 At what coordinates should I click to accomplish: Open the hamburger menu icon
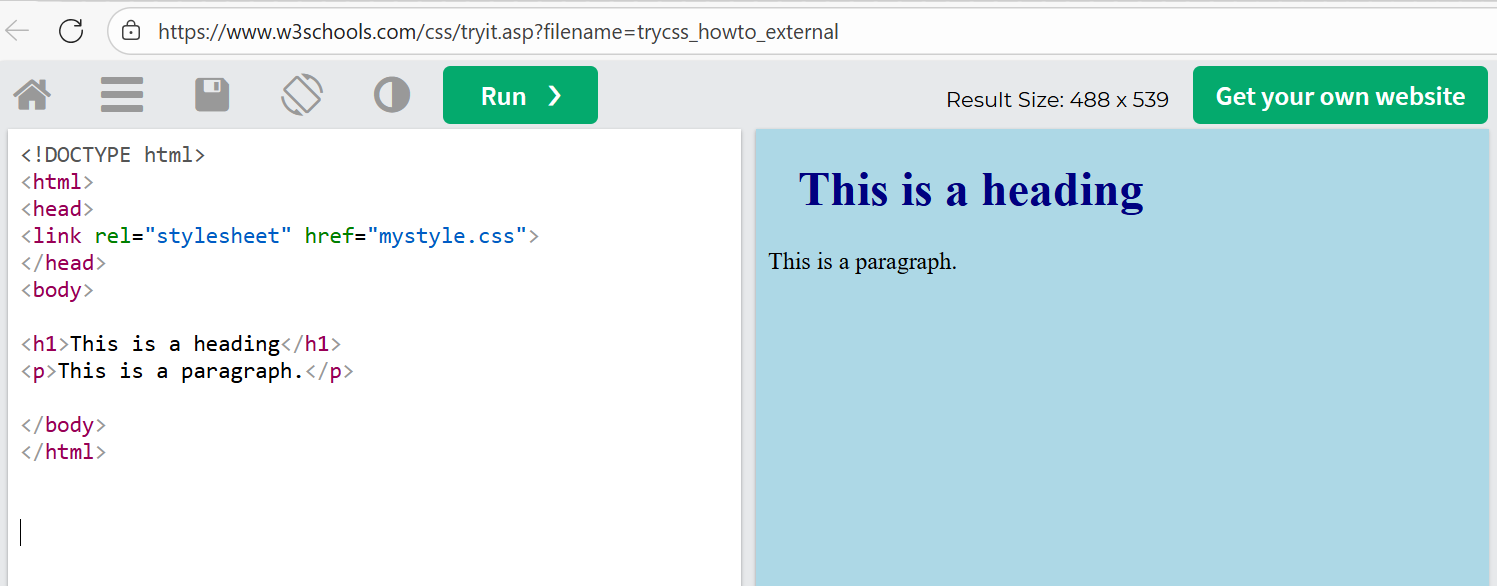(x=122, y=96)
